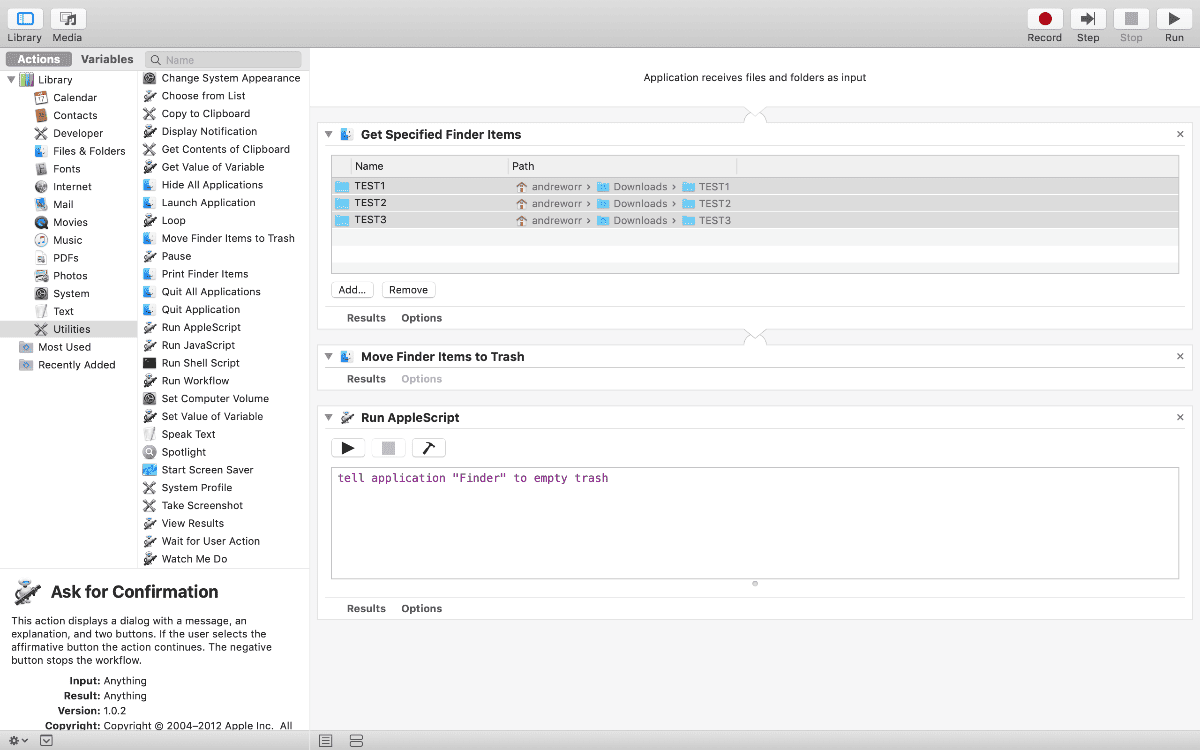The width and height of the screenshot is (1200, 750).
Task: Open the gear action menu
Action: click(17, 741)
